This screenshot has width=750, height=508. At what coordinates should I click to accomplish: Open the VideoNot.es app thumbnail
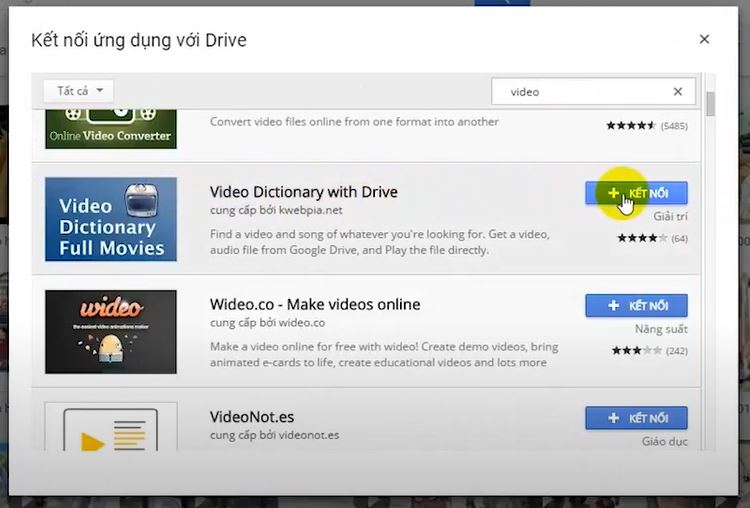tap(111, 427)
